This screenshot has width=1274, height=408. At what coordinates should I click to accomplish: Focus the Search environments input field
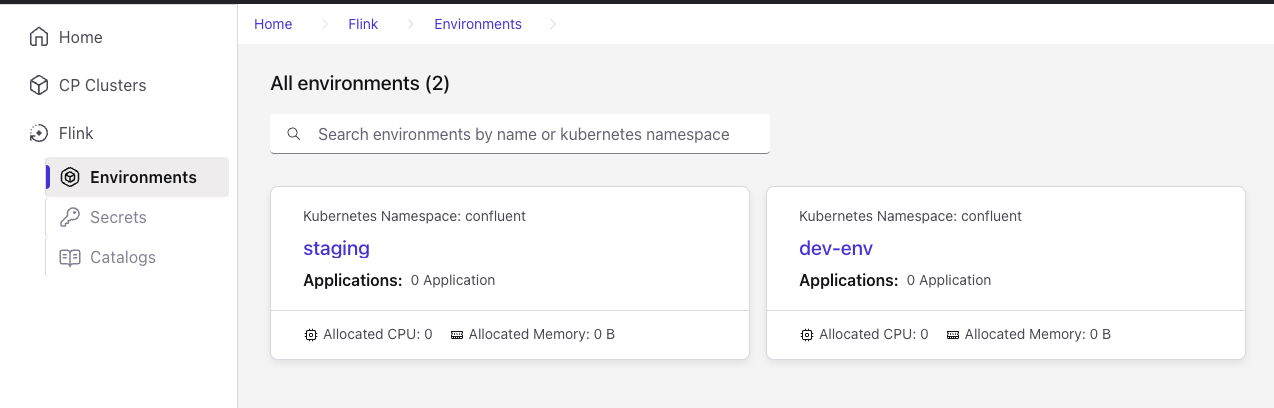(530, 134)
